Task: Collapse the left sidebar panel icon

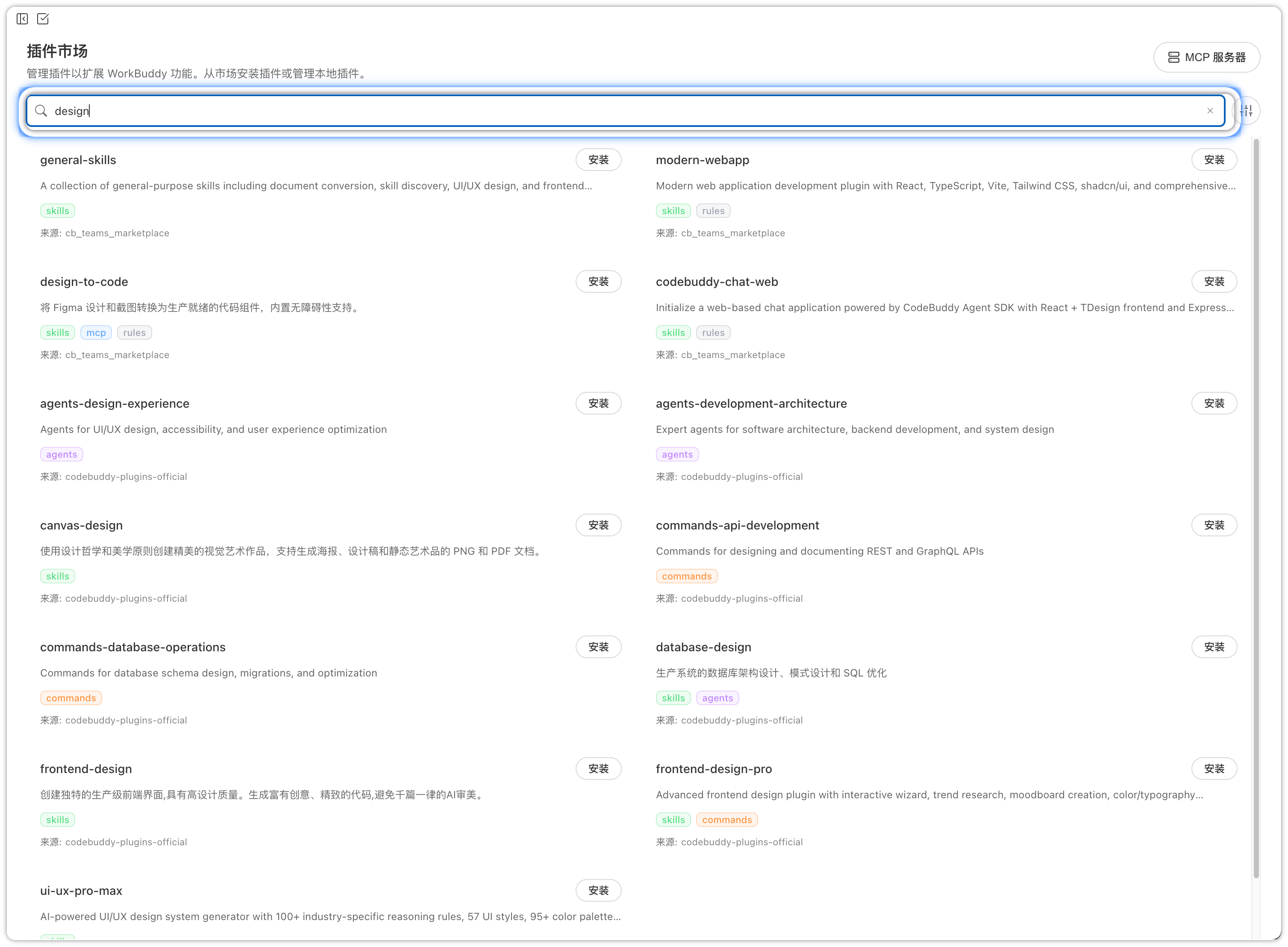Action: pyautogui.click(x=22, y=19)
